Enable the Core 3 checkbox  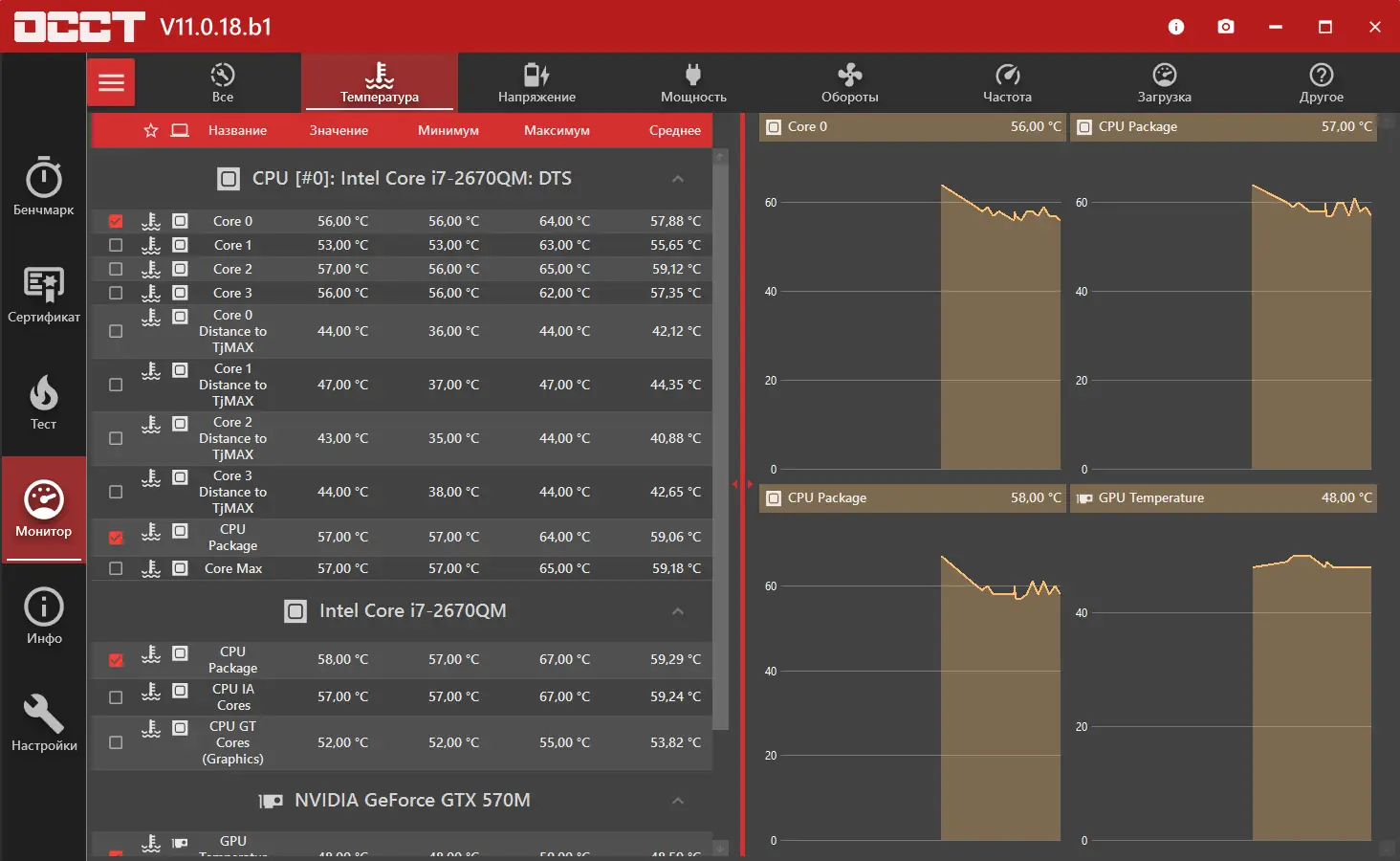[x=116, y=293]
